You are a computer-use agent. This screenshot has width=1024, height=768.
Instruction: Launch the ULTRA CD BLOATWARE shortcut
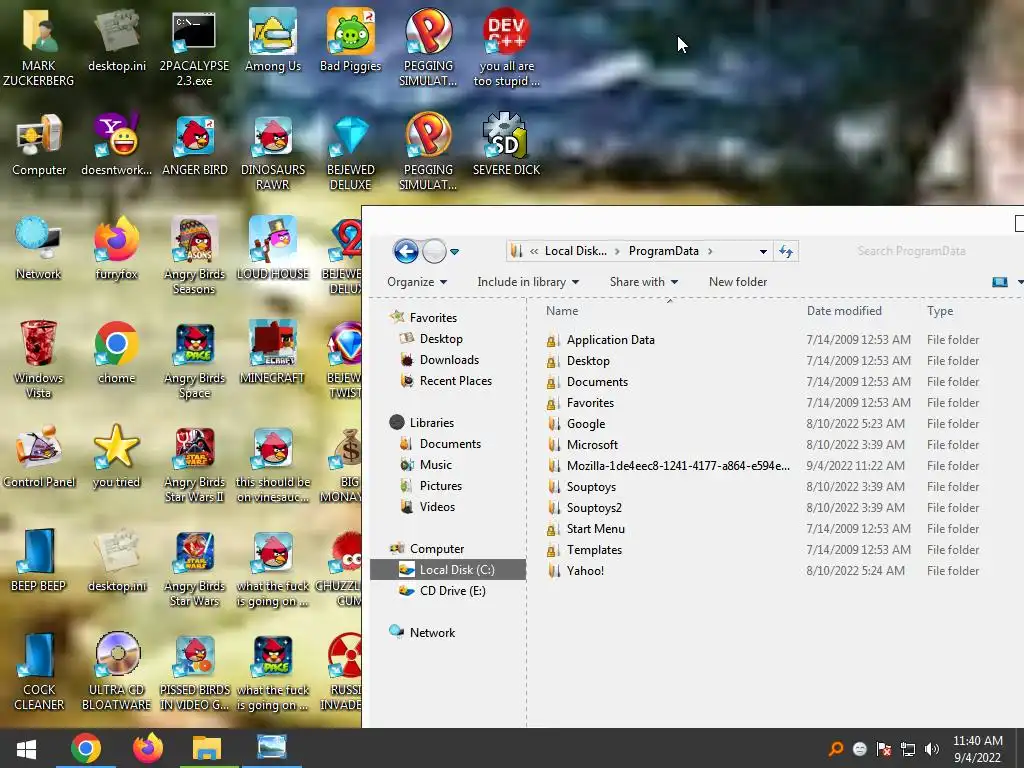(x=116, y=671)
